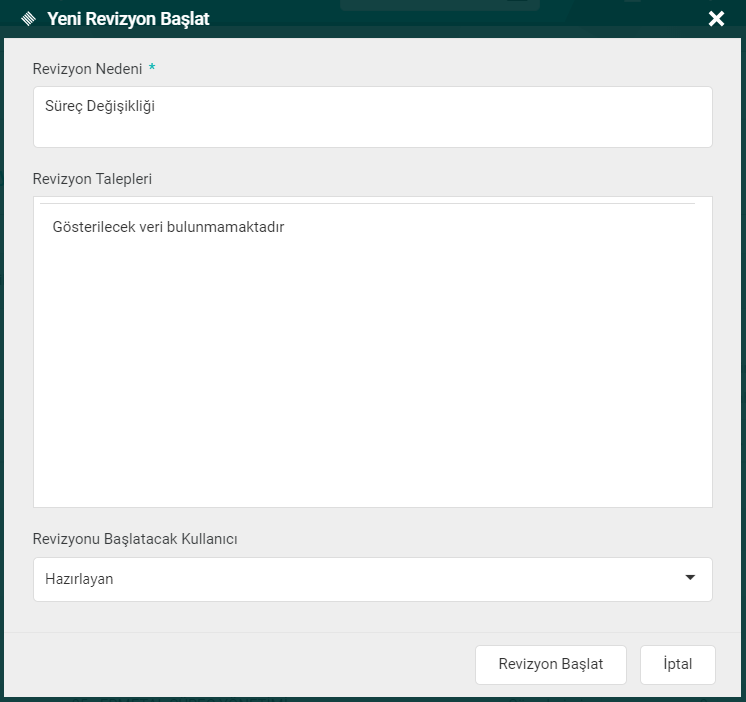Click the required asterisk beside Revizyon Nedeni

[x=152, y=68]
